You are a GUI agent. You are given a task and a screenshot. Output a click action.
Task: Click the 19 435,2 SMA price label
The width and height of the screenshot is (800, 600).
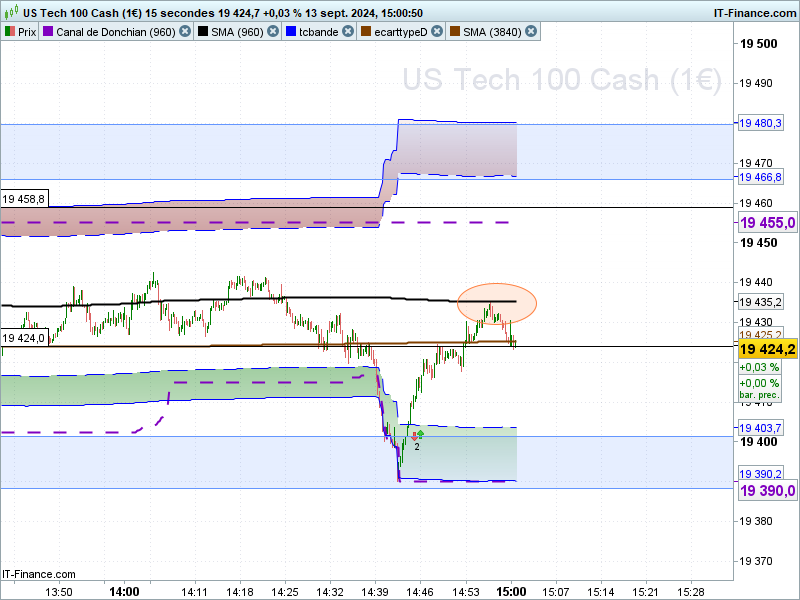760,302
